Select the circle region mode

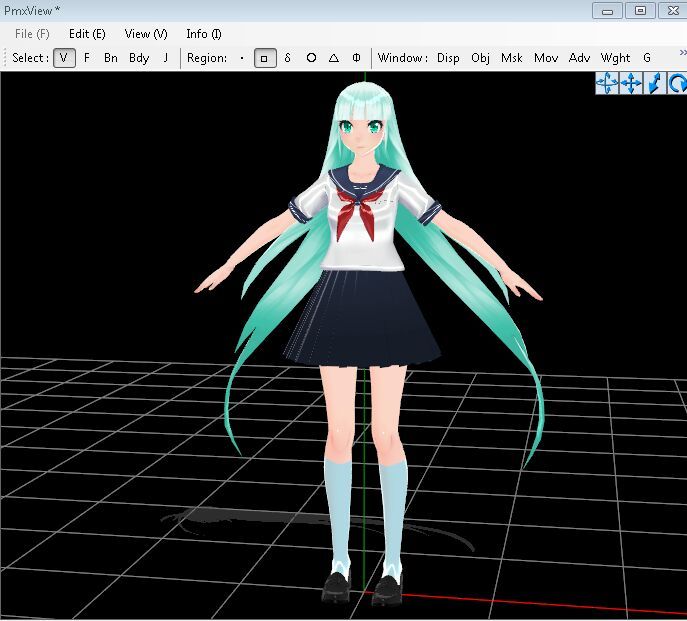pyautogui.click(x=311, y=58)
